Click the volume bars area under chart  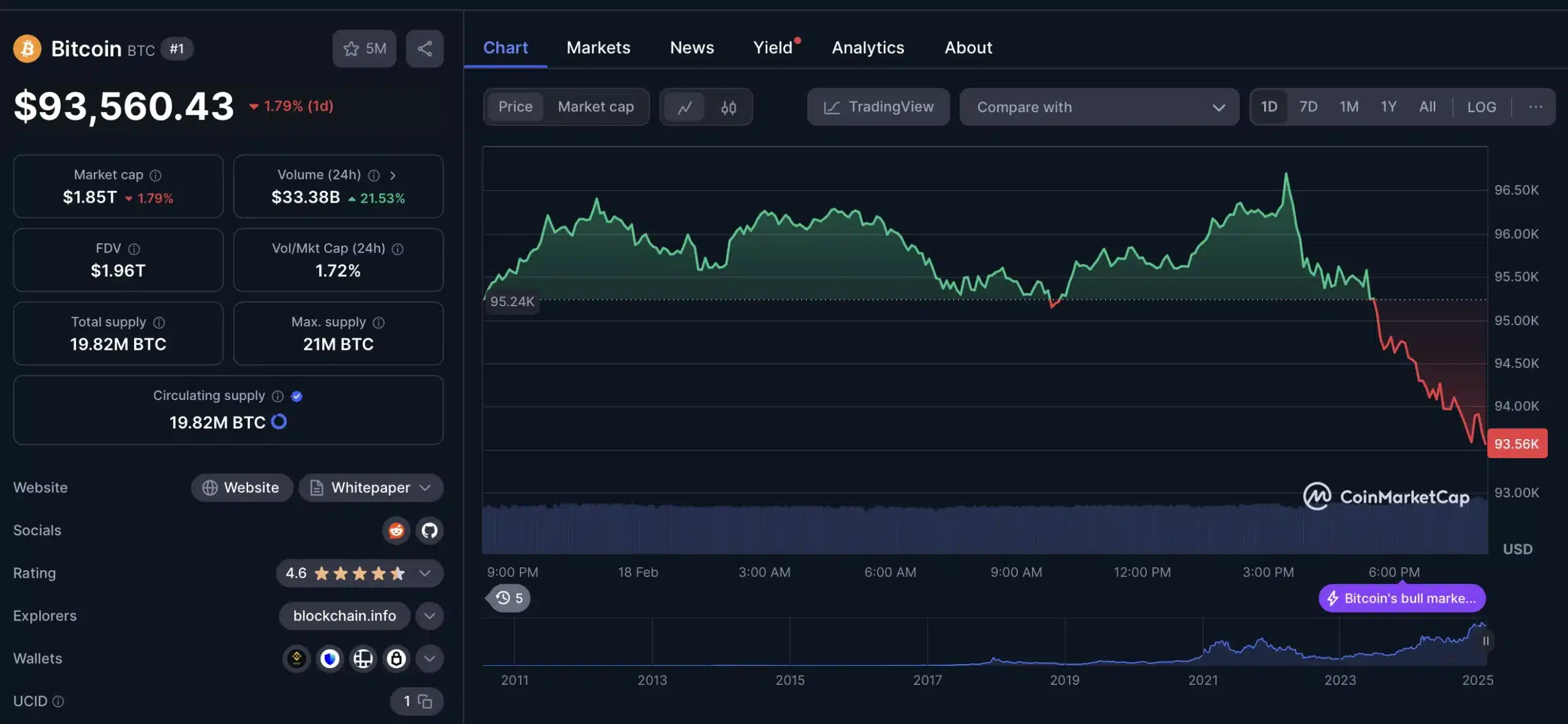[985, 529]
